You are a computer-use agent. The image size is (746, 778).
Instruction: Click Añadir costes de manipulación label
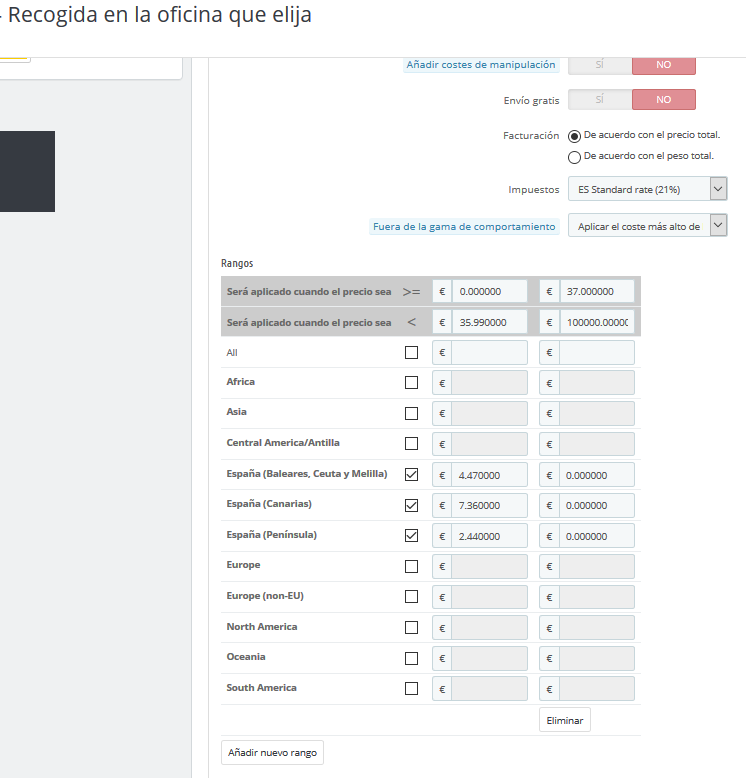coord(481,65)
